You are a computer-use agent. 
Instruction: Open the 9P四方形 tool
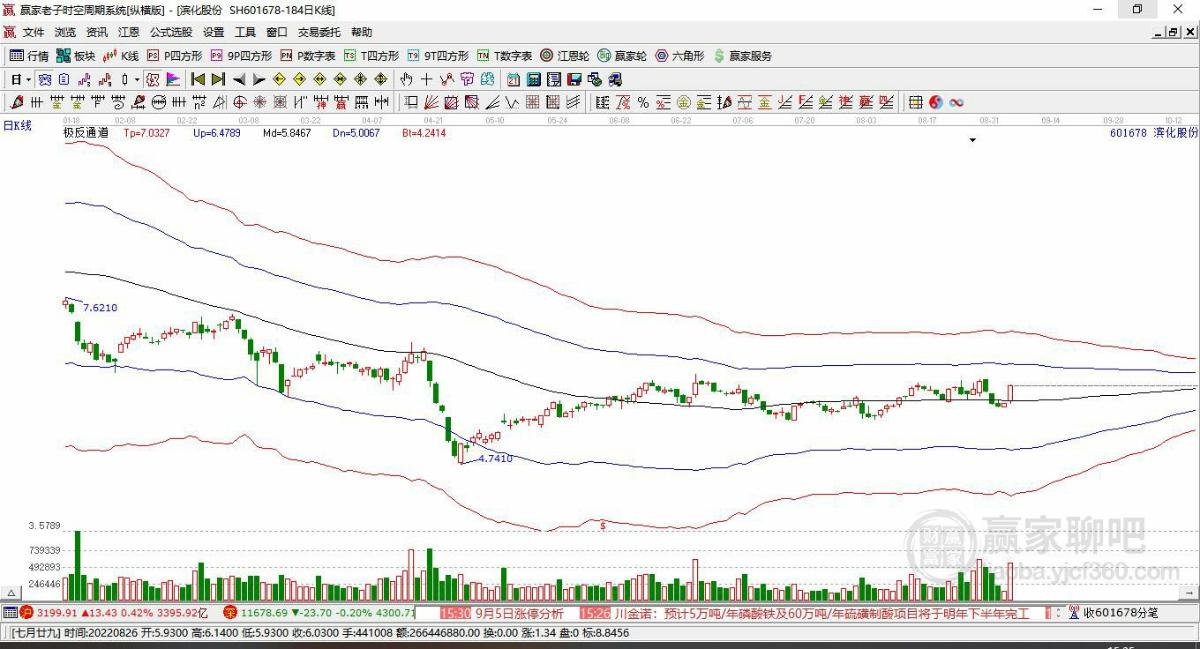tap(241, 56)
